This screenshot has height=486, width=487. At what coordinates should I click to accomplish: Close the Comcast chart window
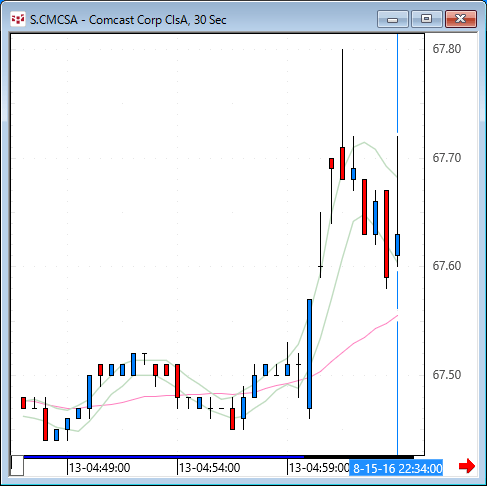pos(461,19)
